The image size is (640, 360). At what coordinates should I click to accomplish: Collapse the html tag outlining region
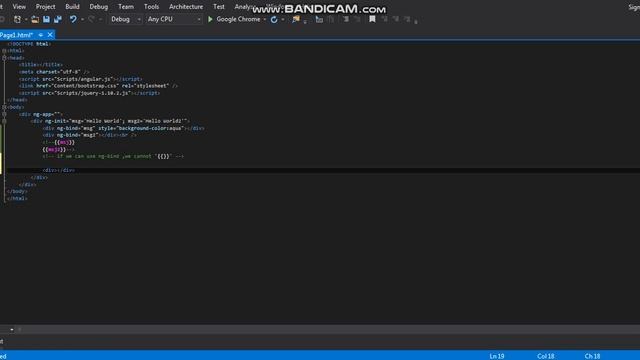pyautogui.click(x=4, y=51)
